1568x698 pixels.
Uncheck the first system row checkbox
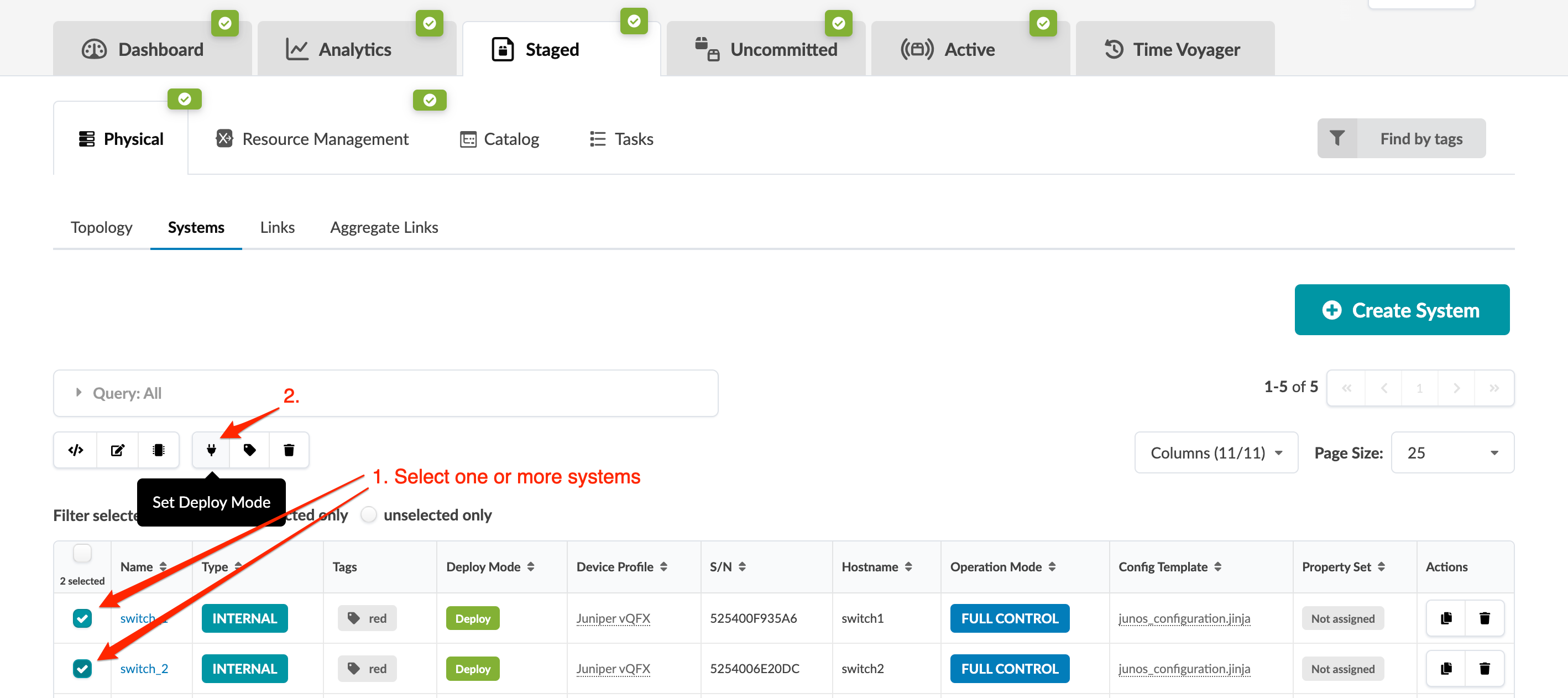point(82,618)
